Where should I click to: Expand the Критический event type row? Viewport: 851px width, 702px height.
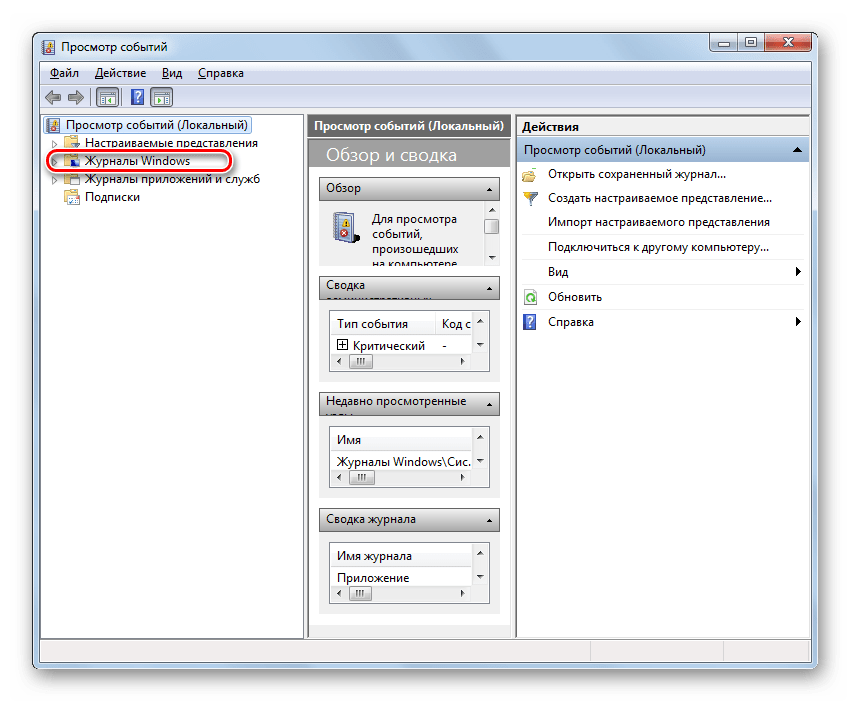tap(342, 345)
